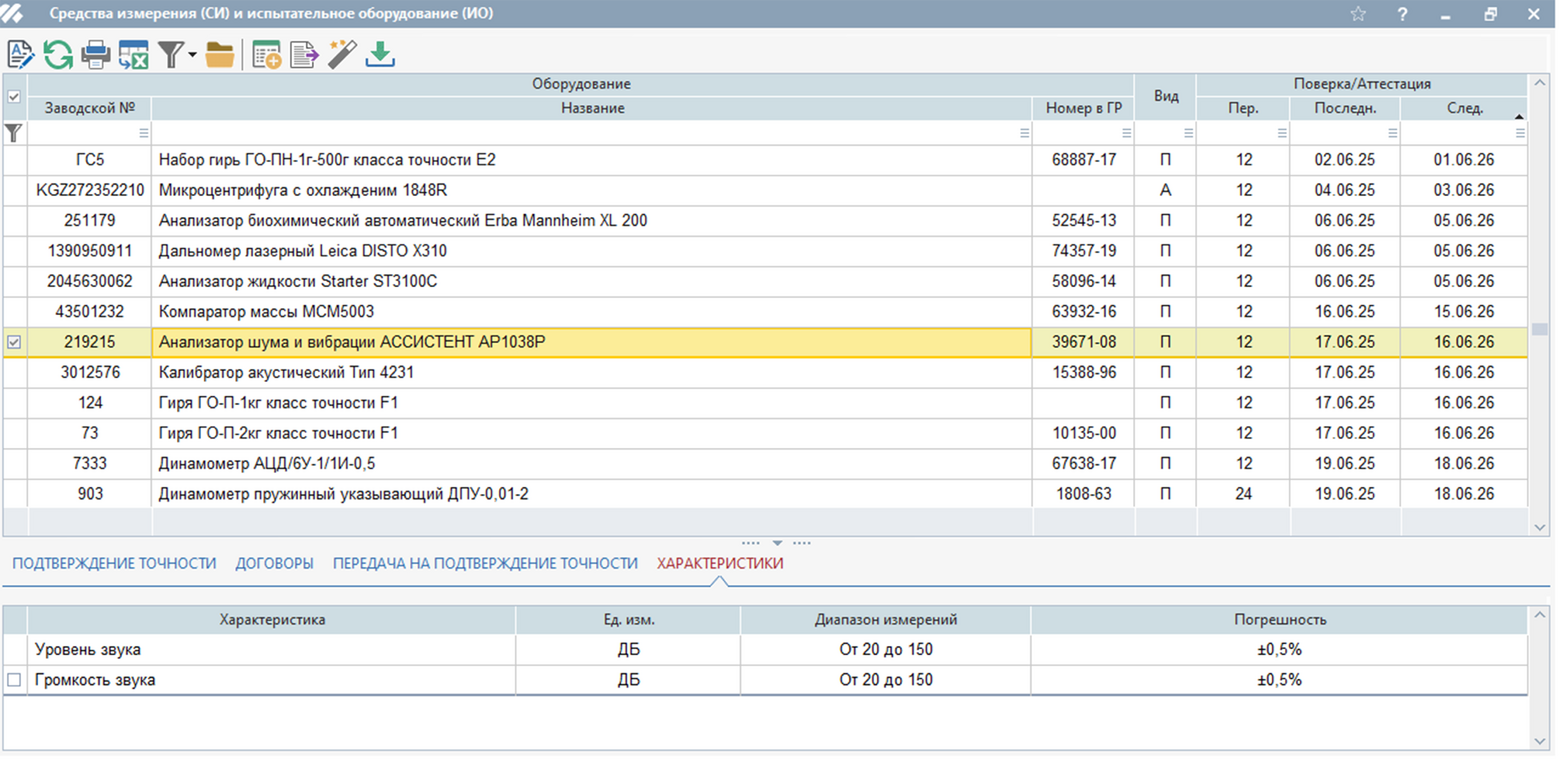Viewport: 1560px width, 763px height.
Task: Sort by Пер. column header
Action: coord(1243,108)
